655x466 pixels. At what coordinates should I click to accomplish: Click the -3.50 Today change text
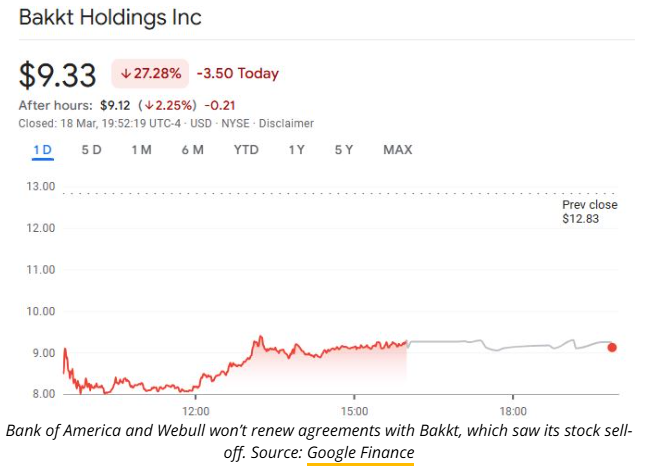click(x=237, y=74)
